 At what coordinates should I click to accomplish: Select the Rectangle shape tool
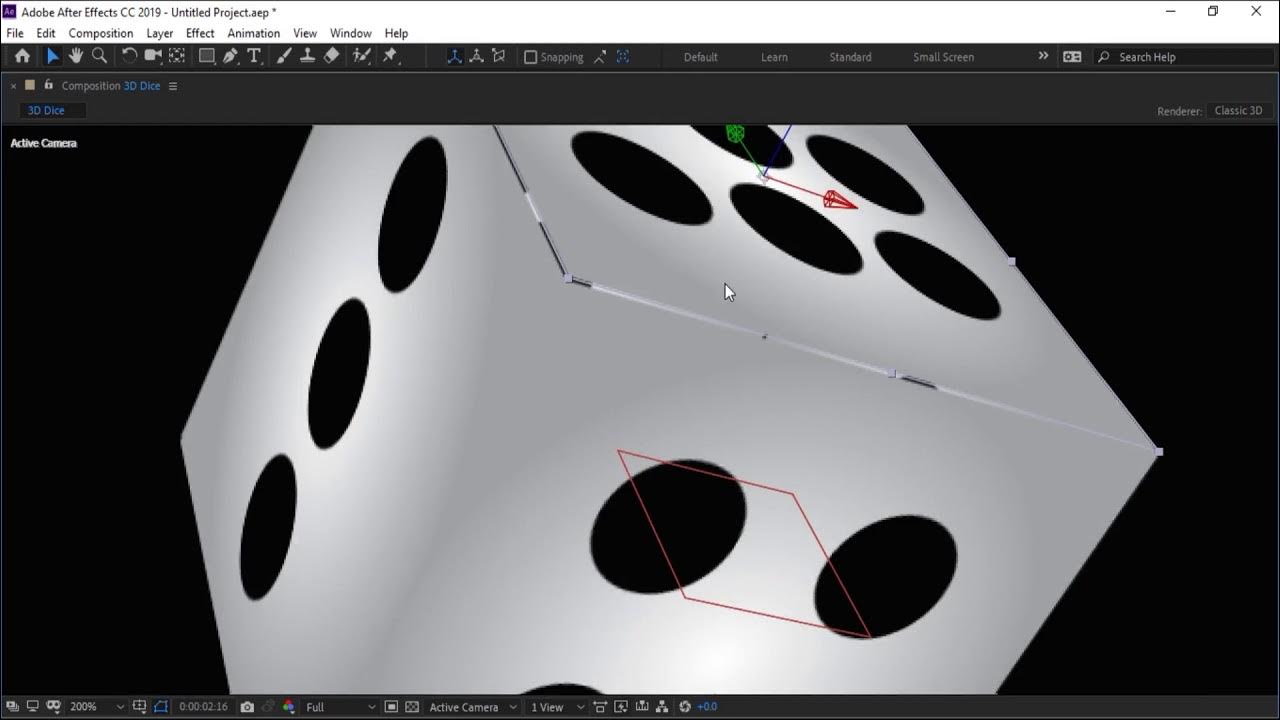click(x=207, y=57)
